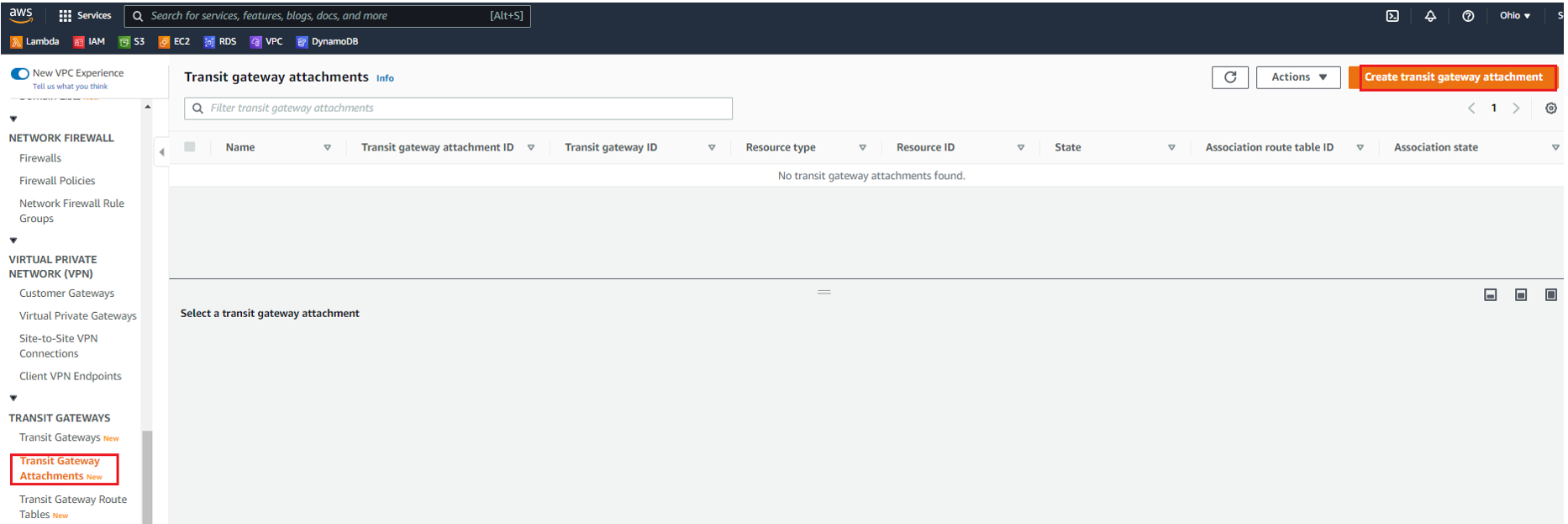
Task: Open Customer Gateways in the sidebar
Action: (66, 294)
